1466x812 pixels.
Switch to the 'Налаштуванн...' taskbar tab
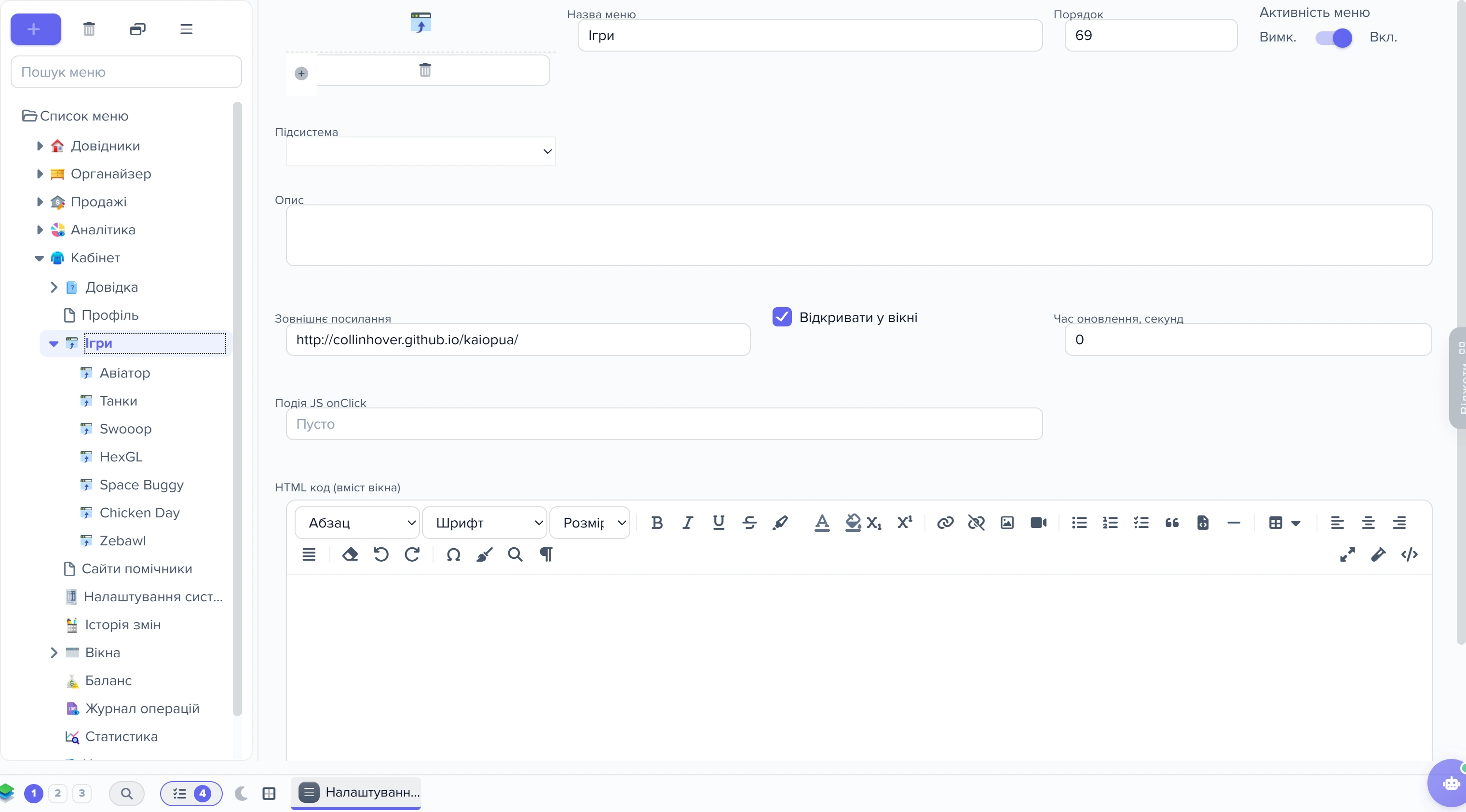point(356,793)
